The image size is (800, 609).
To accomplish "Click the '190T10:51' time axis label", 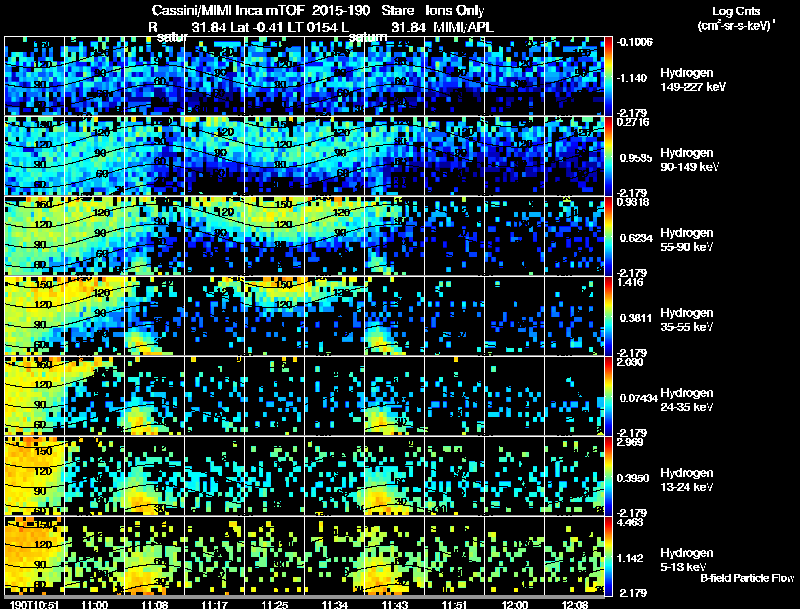I will tap(34, 605).
